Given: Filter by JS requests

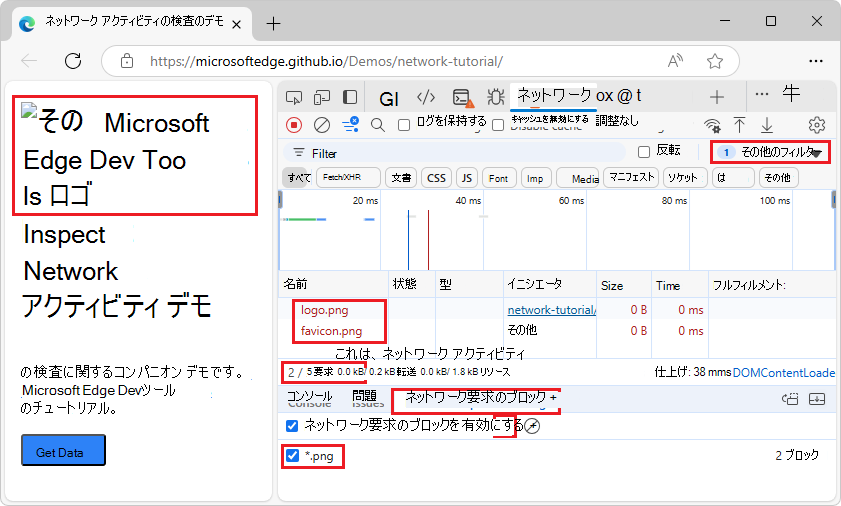Looking at the screenshot, I should (x=467, y=178).
